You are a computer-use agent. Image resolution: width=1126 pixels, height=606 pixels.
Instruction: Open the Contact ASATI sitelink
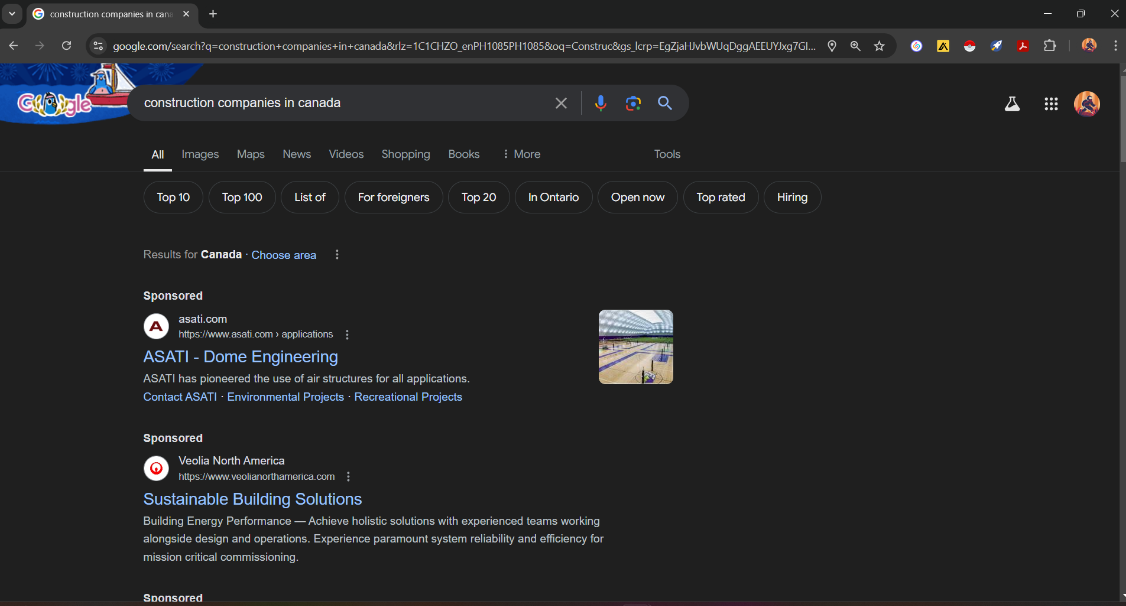coord(180,397)
